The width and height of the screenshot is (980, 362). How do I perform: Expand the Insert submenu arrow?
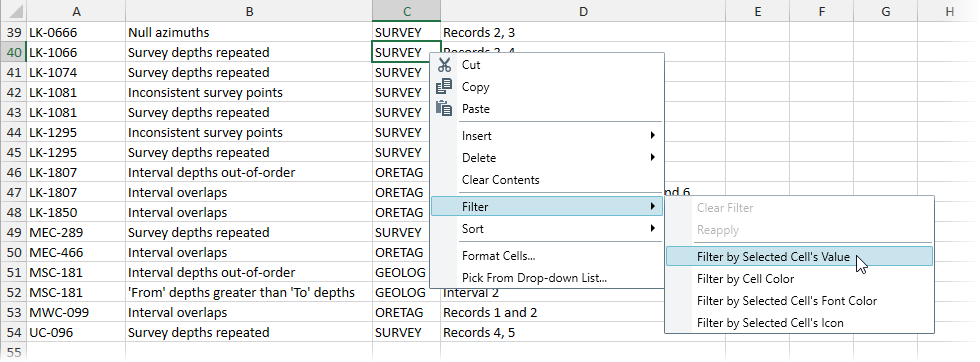pyautogui.click(x=652, y=135)
